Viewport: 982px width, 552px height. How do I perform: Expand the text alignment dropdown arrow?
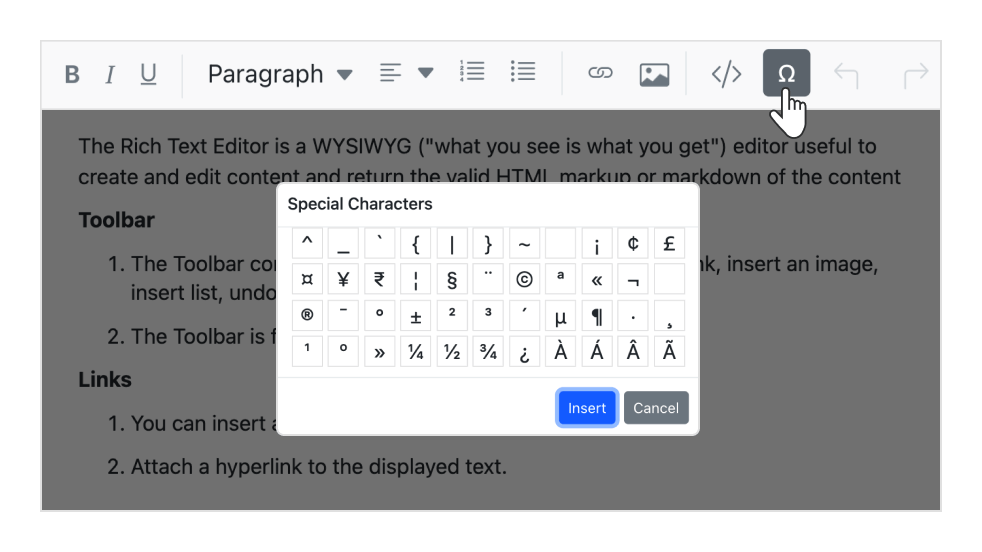426,73
